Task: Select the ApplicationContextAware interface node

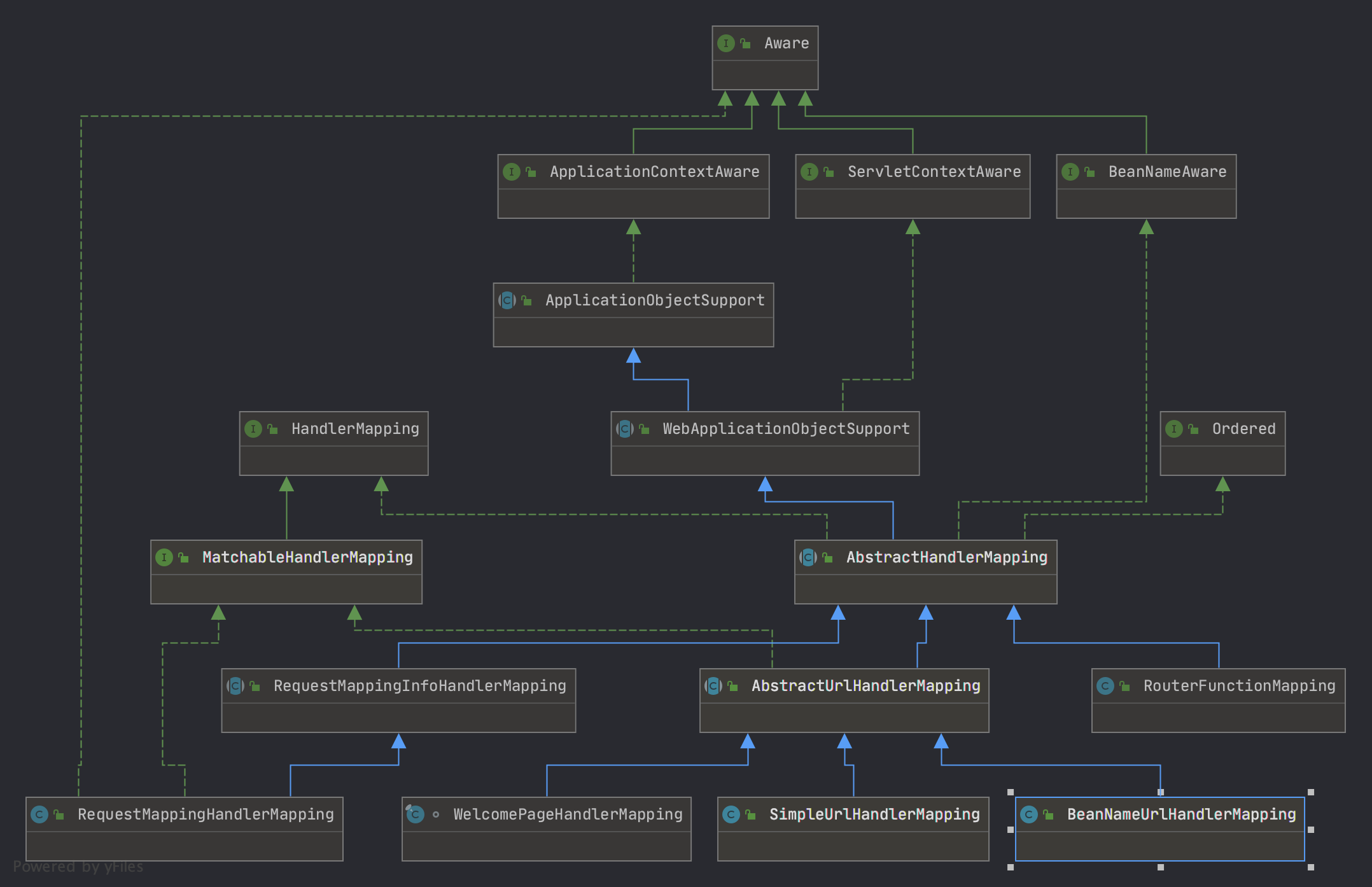Action: (633, 186)
